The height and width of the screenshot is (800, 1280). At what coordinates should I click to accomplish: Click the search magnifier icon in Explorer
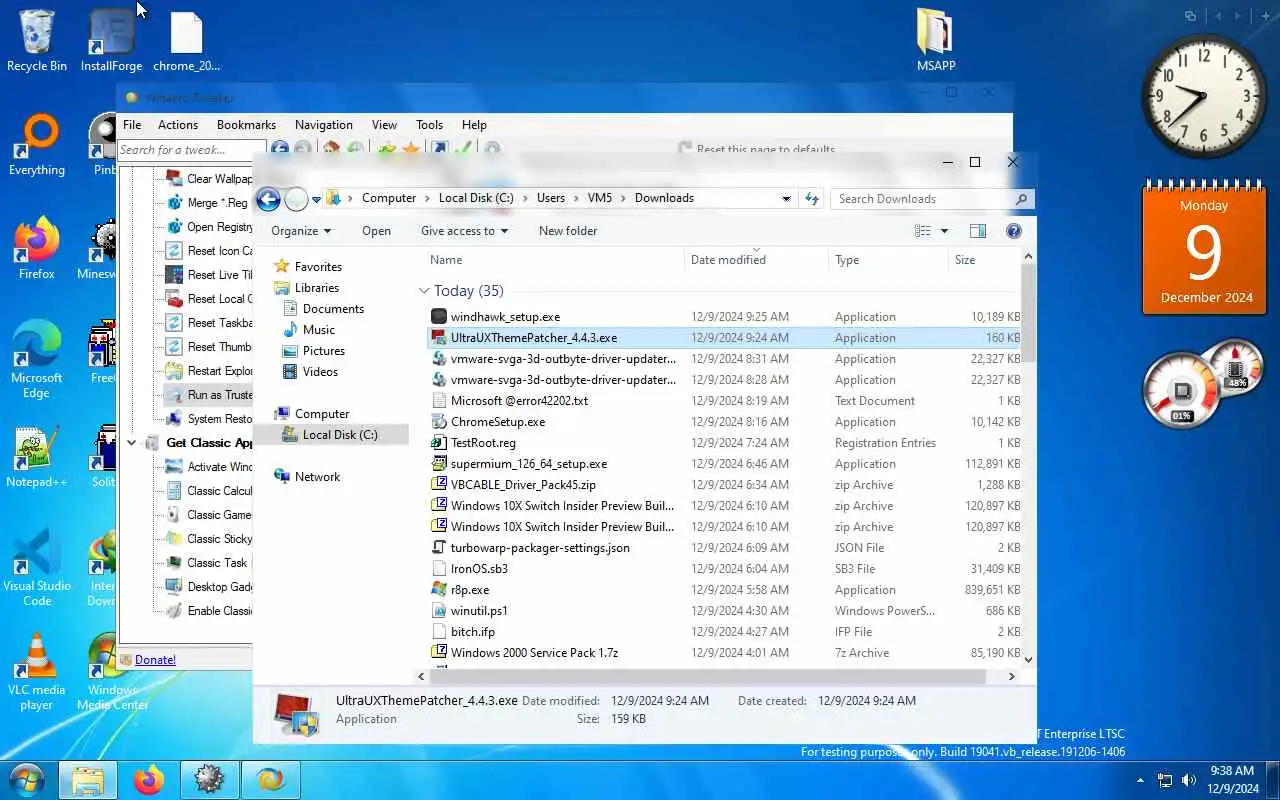point(1021,199)
